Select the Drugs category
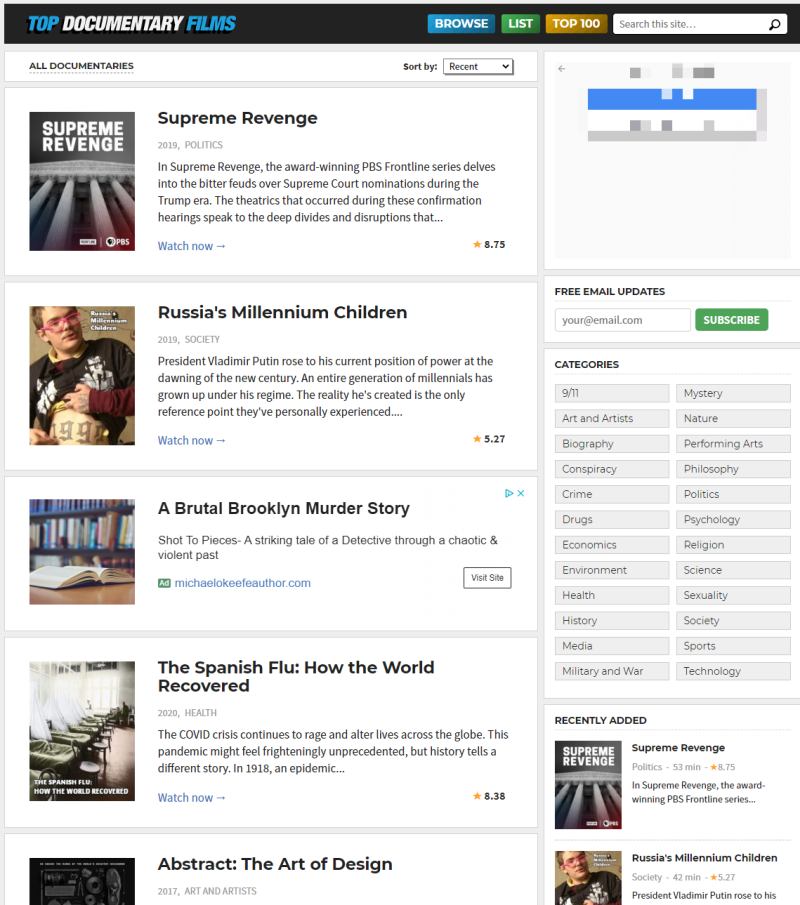The height and width of the screenshot is (905, 800). click(612, 519)
